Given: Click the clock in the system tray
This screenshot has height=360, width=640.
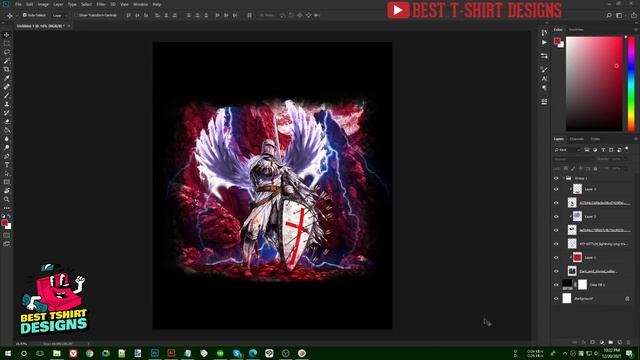Looking at the screenshot, I should (611, 353).
